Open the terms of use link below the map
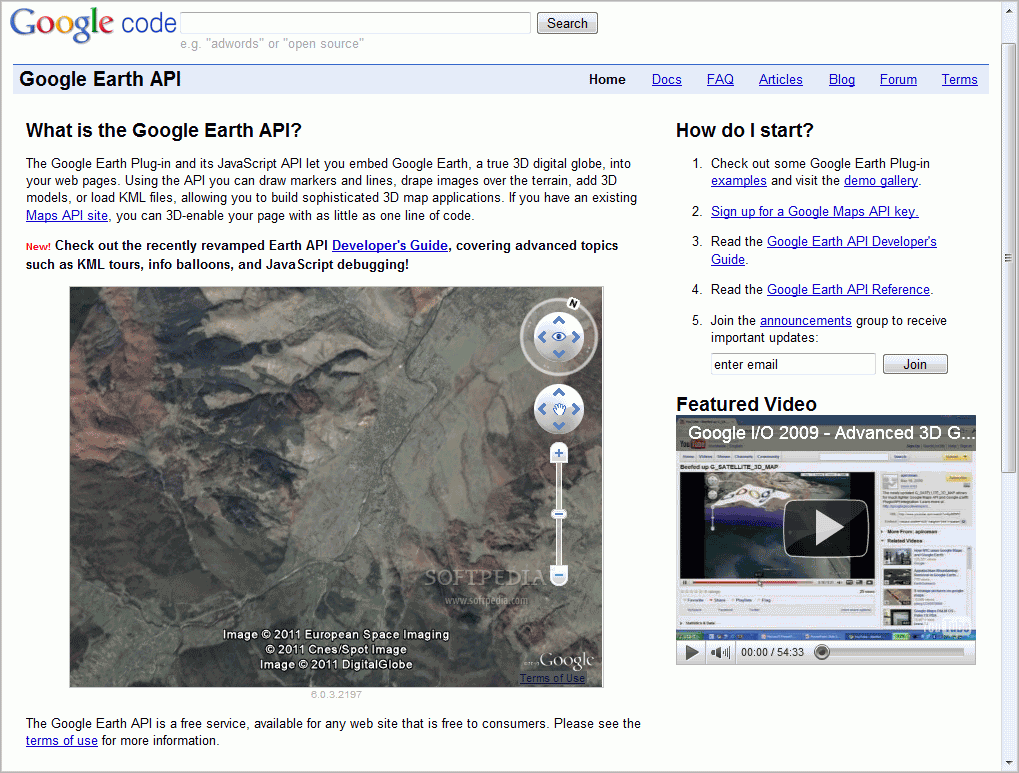1019x773 pixels. click(x=62, y=740)
